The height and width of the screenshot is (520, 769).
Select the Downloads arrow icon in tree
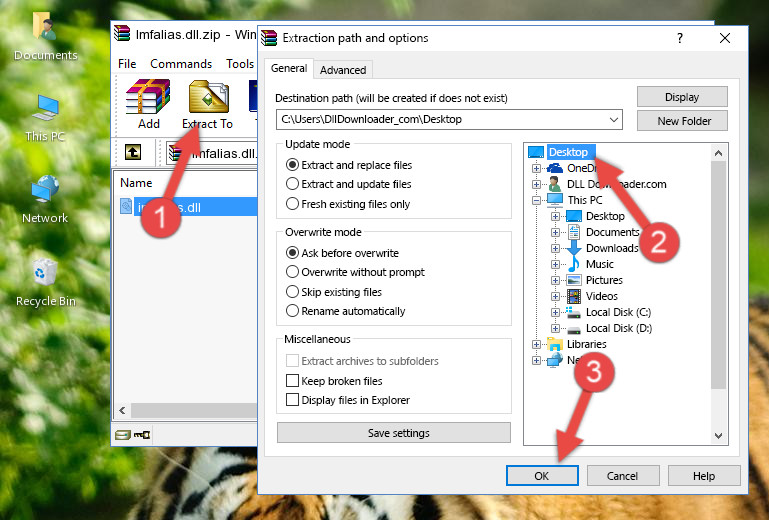point(574,248)
